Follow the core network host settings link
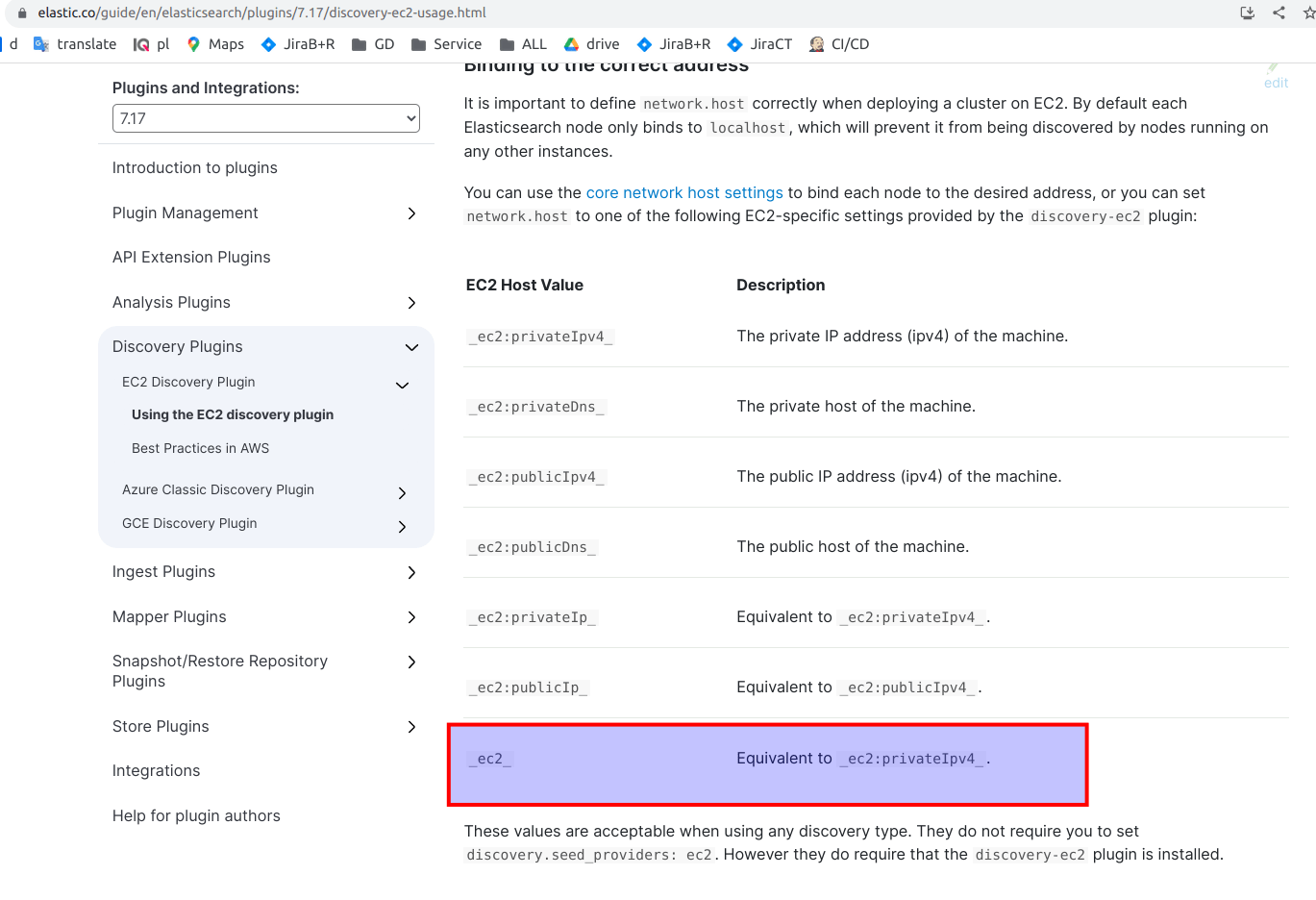 point(683,192)
